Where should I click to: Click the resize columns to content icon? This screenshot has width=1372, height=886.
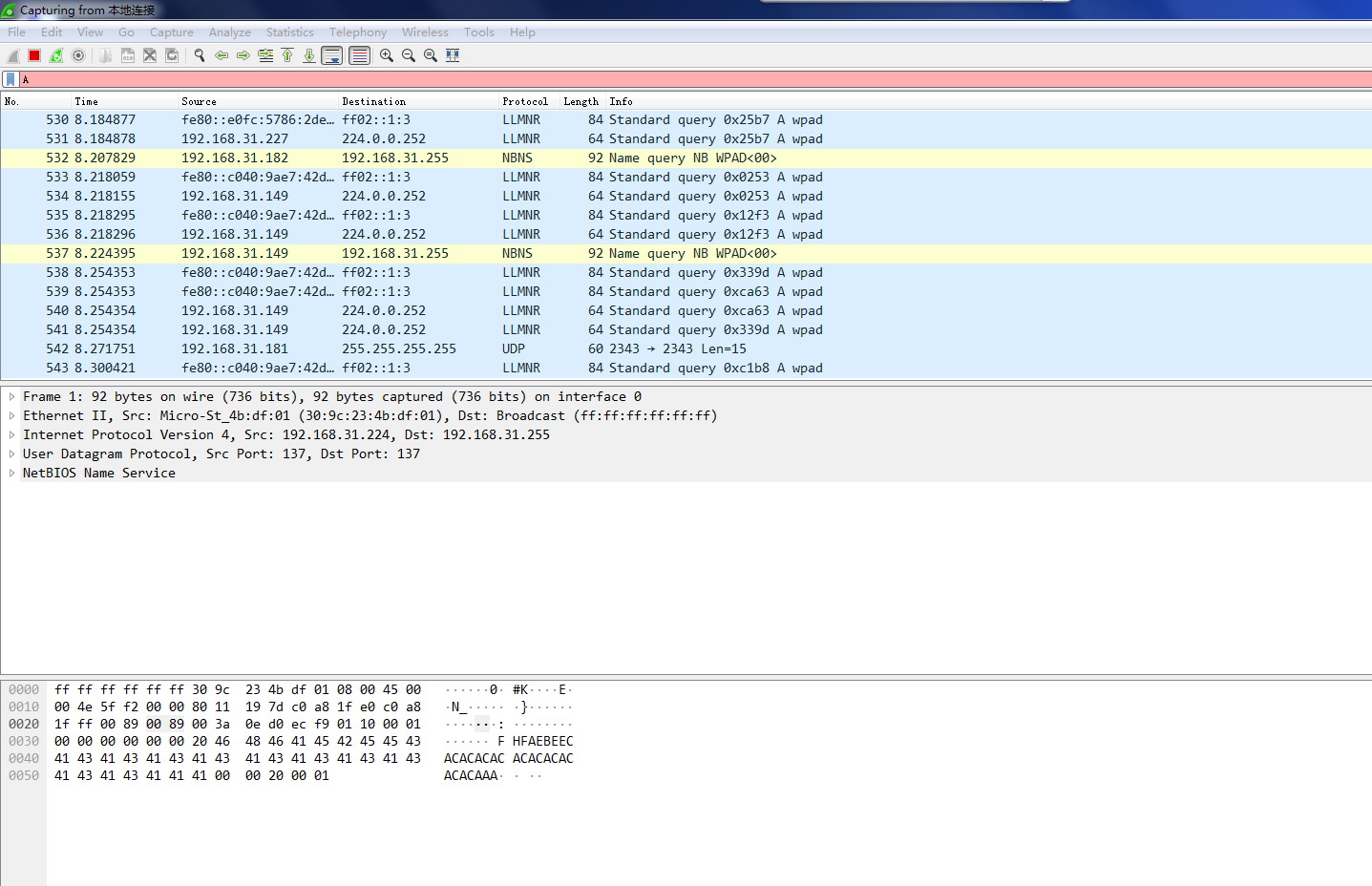click(453, 55)
